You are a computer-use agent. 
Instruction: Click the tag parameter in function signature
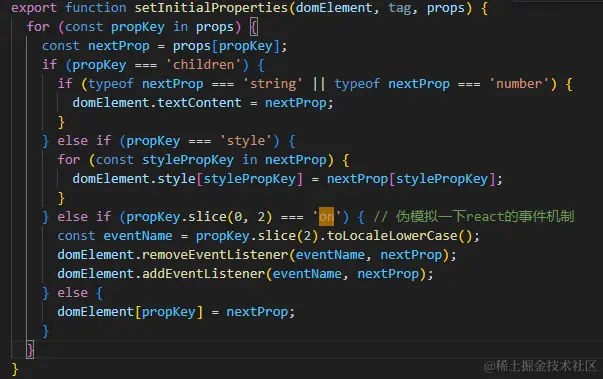point(400,8)
